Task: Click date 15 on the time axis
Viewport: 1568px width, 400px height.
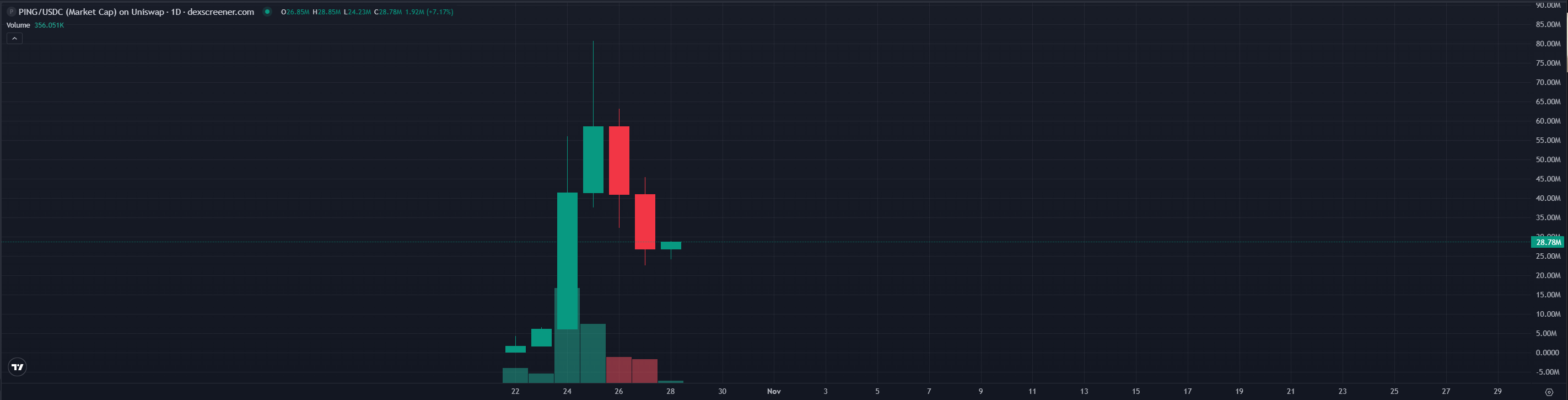Action: (x=1136, y=392)
